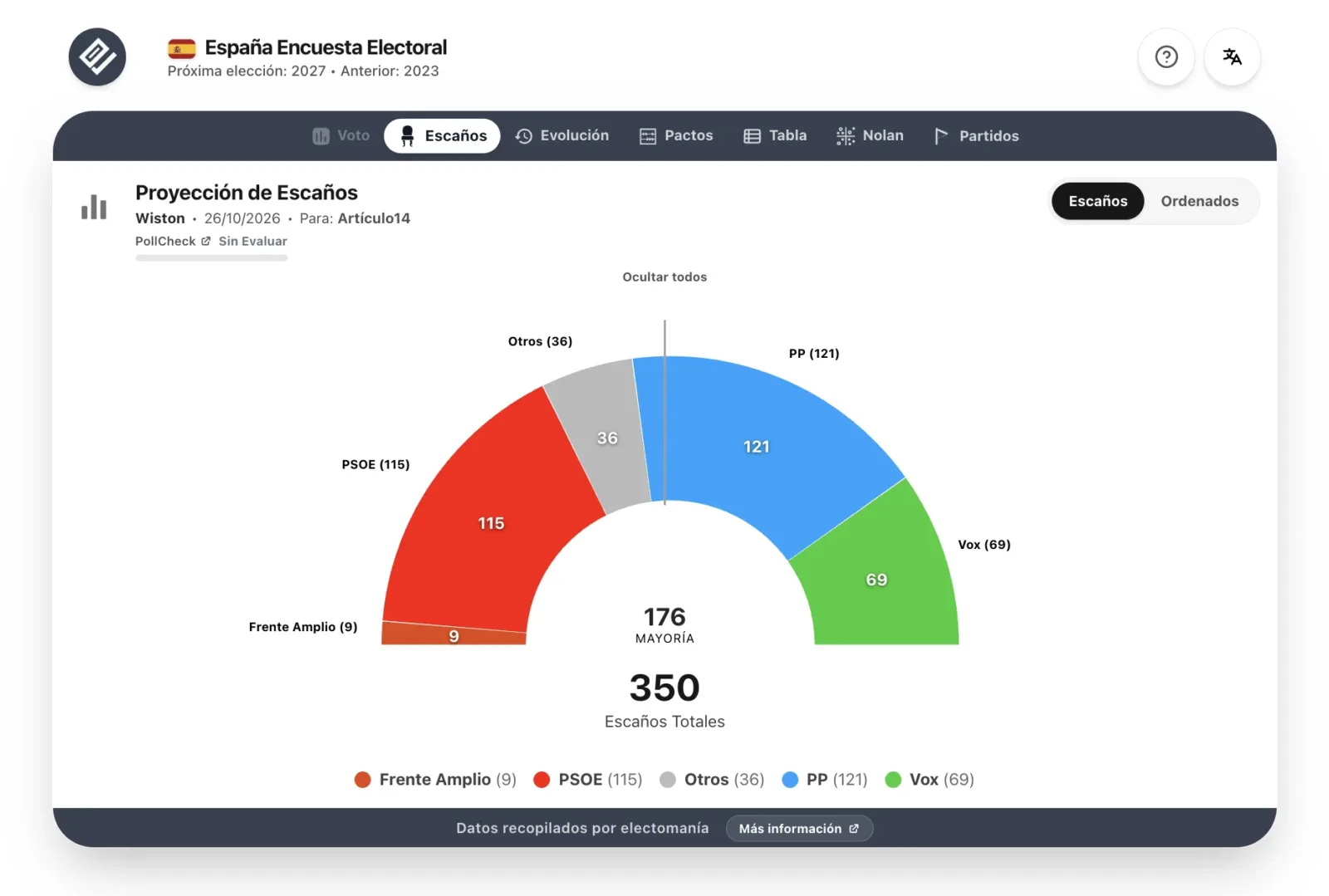The image size is (1329, 896).
Task: Open the Partidos tab
Action: [976, 135]
